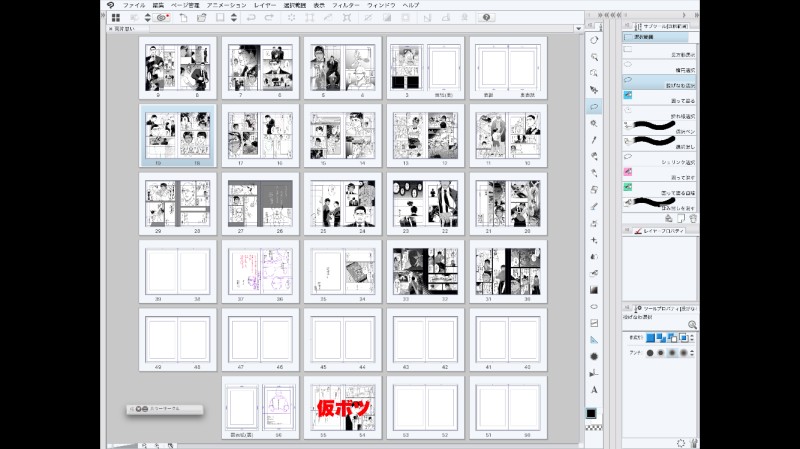Image resolution: width=800 pixels, height=449 pixels.
Task: Select the Eyedropper tool in tool palette
Action: 594,140
